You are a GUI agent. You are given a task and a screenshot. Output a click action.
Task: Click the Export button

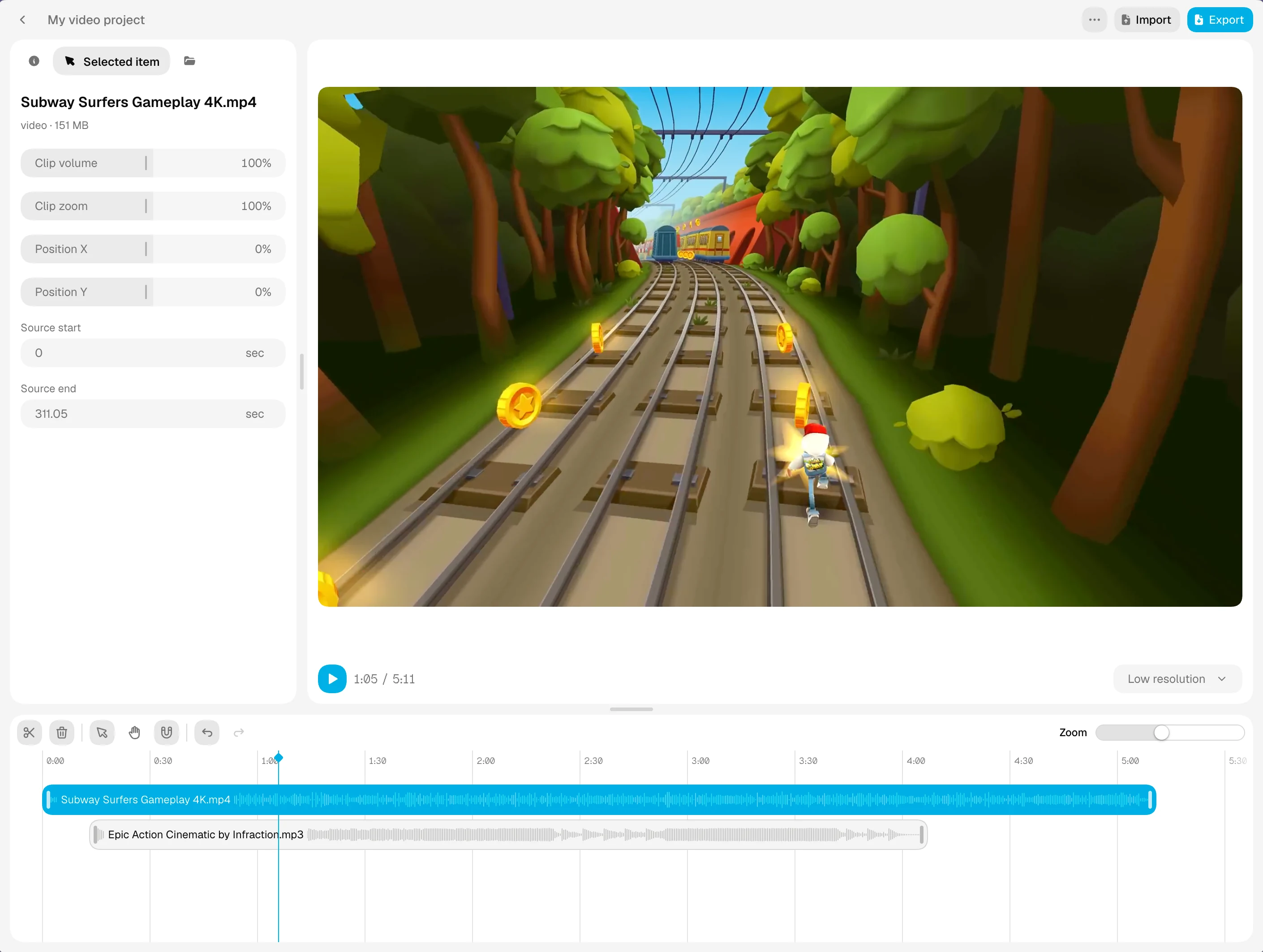[x=1220, y=20]
